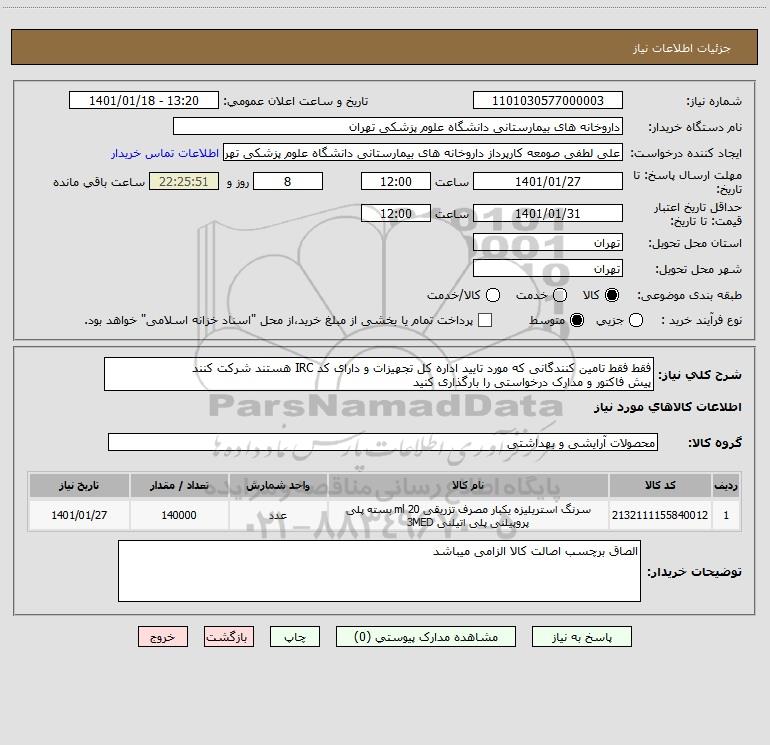Click the بازگشت back button

229,637
